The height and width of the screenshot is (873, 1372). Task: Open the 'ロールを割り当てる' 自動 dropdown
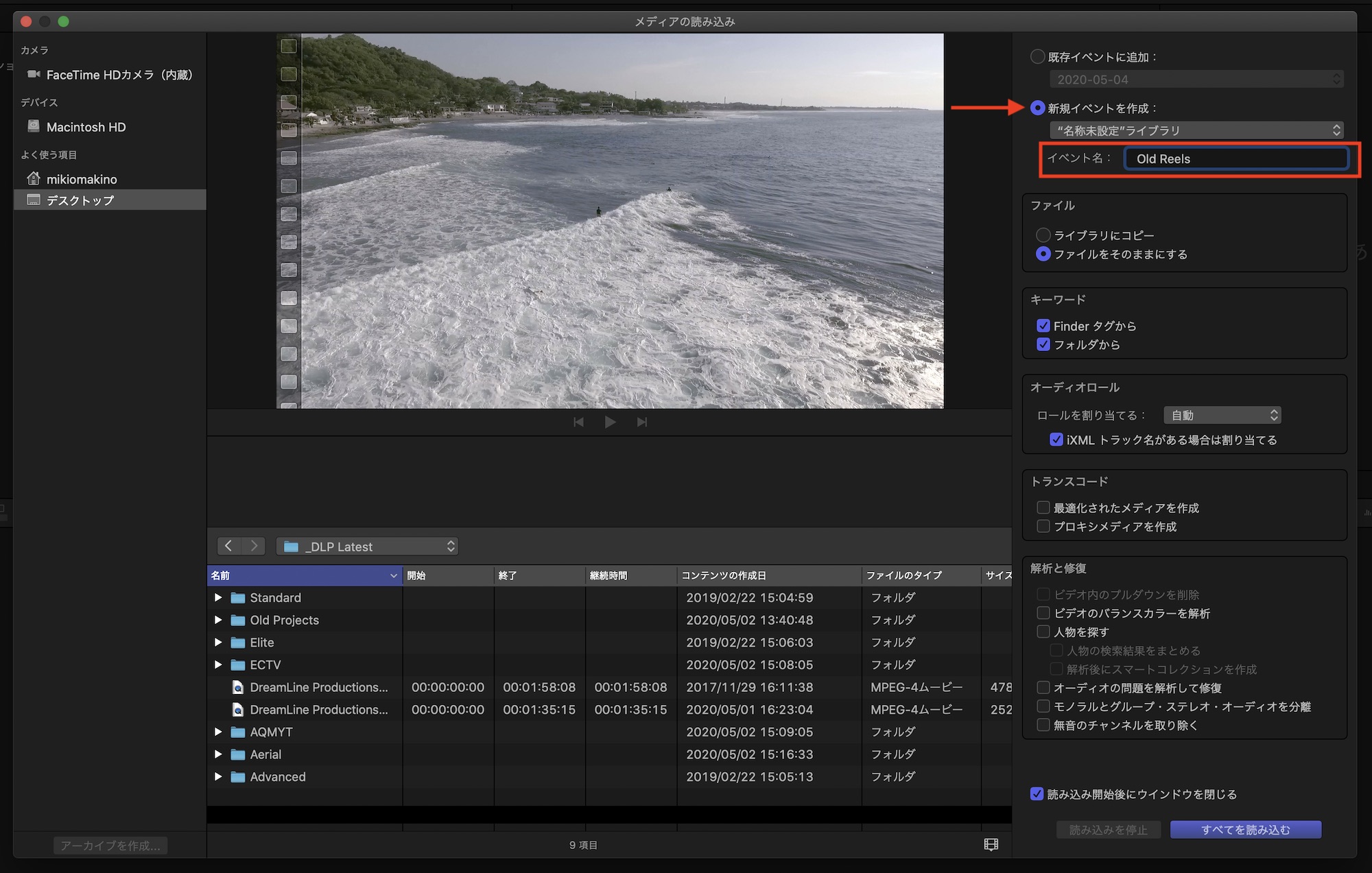pos(1222,415)
